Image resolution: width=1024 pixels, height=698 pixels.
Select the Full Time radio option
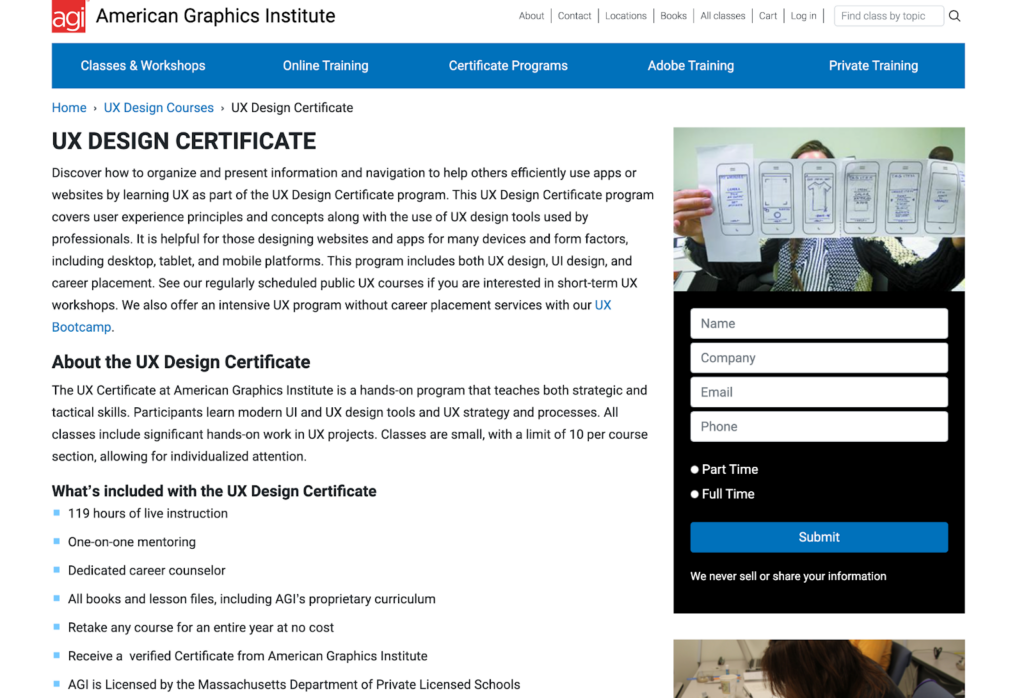tap(694, 494)
